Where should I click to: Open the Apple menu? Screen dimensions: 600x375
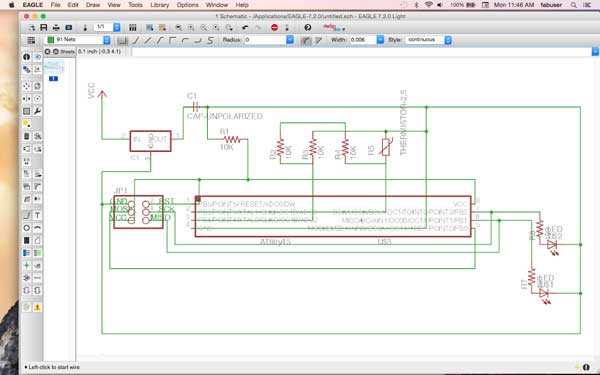pyautogui.click(x=11, y=5)
